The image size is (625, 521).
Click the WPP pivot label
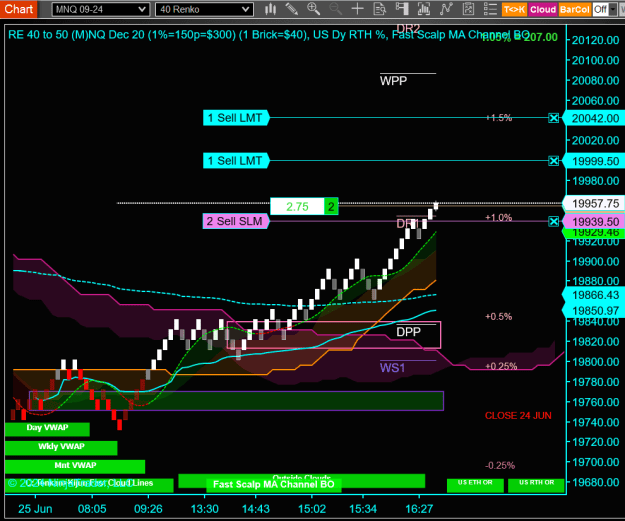tap(393, 81)
